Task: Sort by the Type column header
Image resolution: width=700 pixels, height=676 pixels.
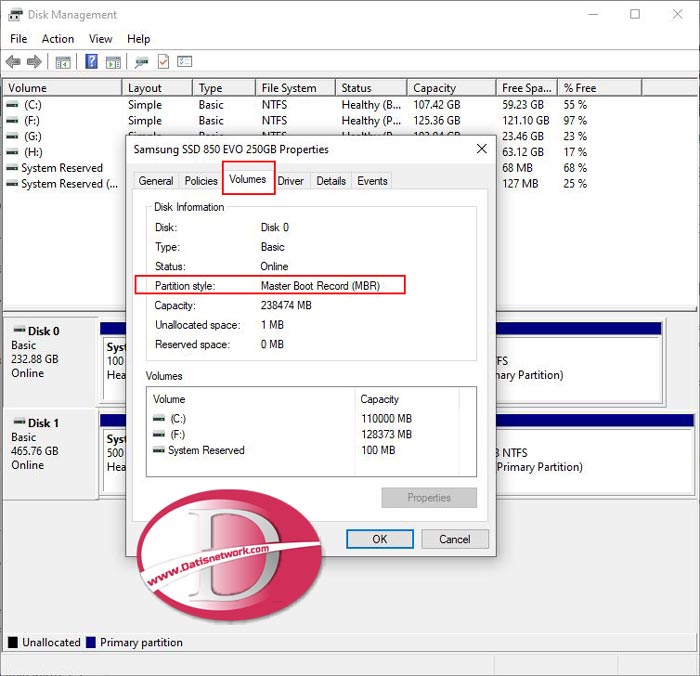Action: [224, 88]
